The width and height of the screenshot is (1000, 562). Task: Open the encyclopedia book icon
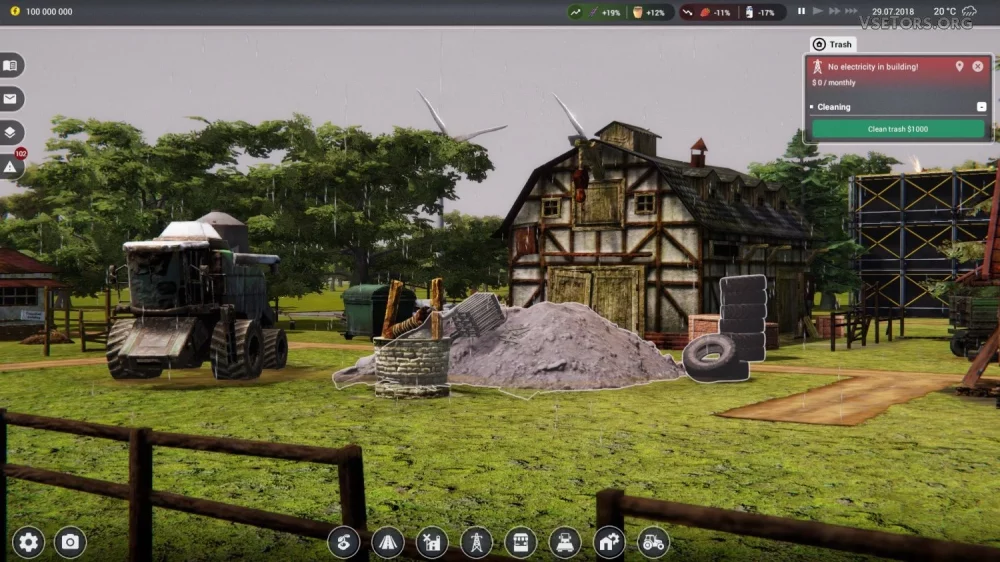point(11,65)
